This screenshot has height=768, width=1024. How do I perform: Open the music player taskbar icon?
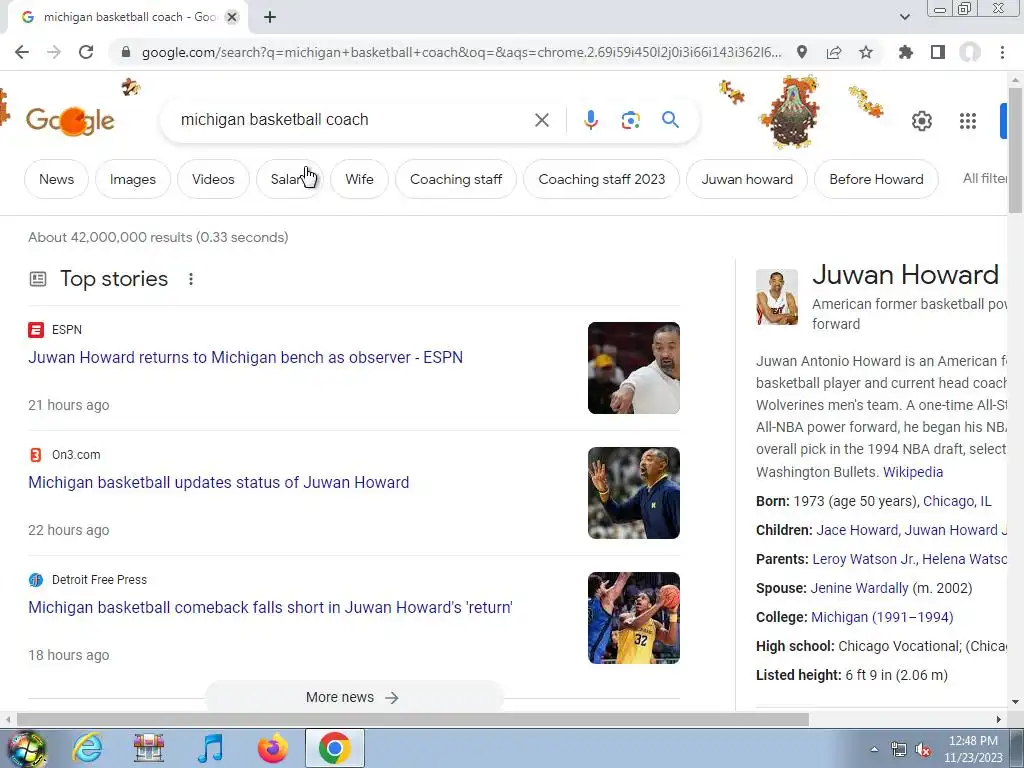[210, 748]
